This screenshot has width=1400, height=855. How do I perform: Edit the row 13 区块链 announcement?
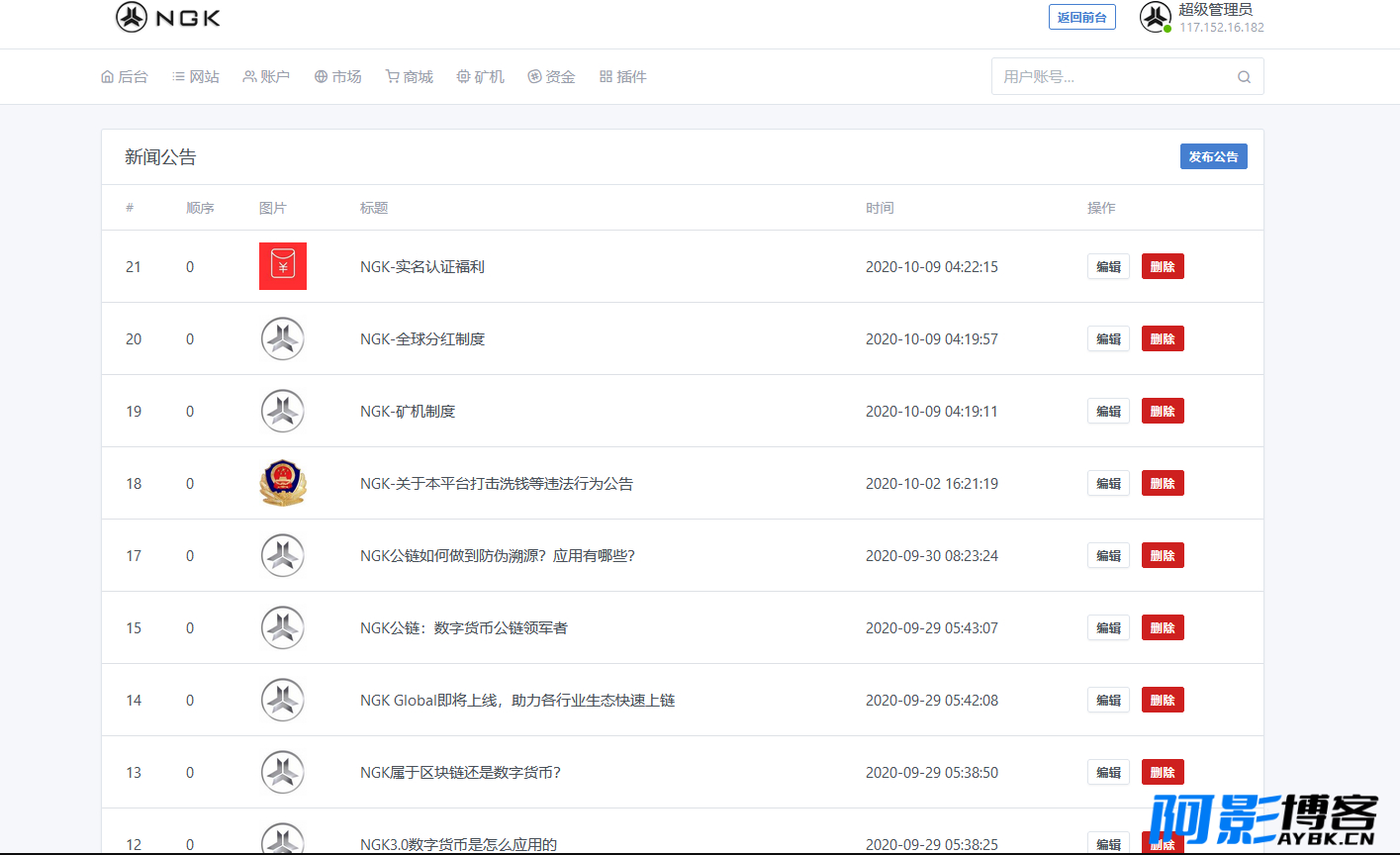[1108, 772]
